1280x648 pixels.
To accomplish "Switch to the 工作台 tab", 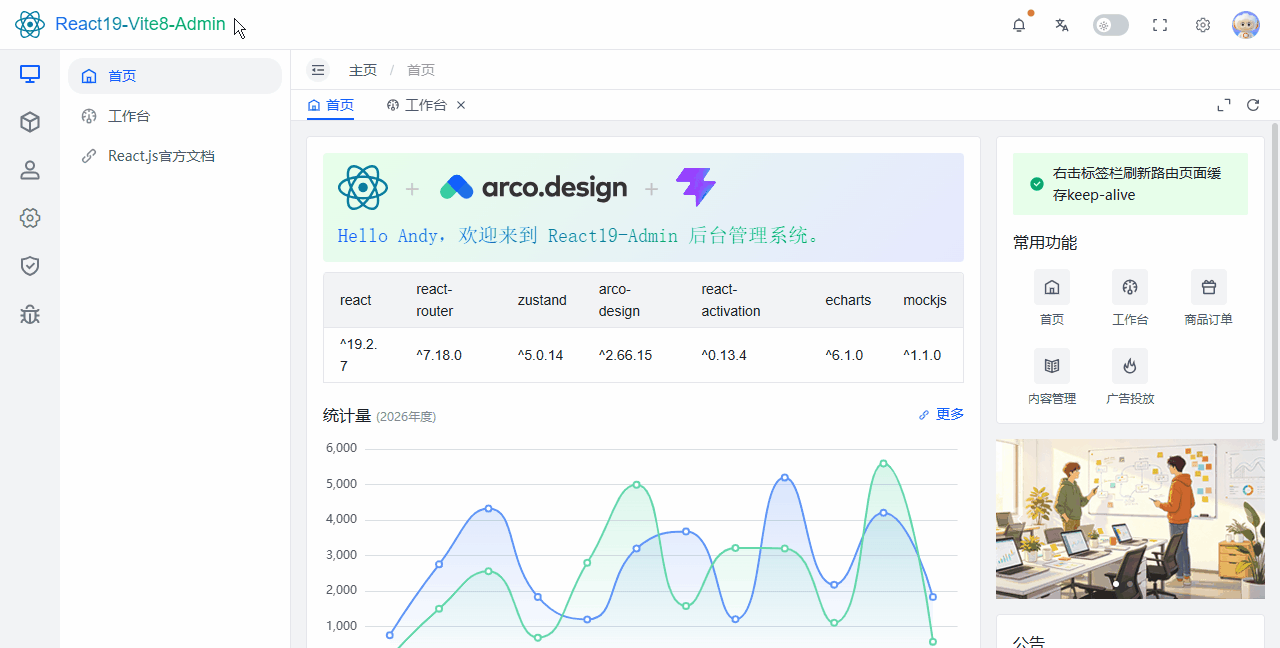I will click(x=417, y=105).
